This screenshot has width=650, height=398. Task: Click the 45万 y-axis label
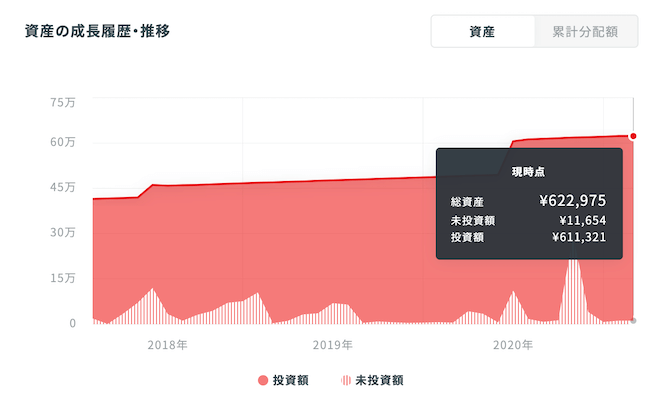point(63,187)
